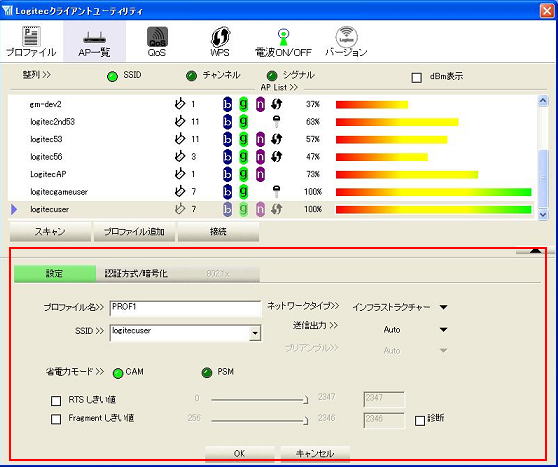Click the スキャン button
Screen dimensions: 558x467
50,232
